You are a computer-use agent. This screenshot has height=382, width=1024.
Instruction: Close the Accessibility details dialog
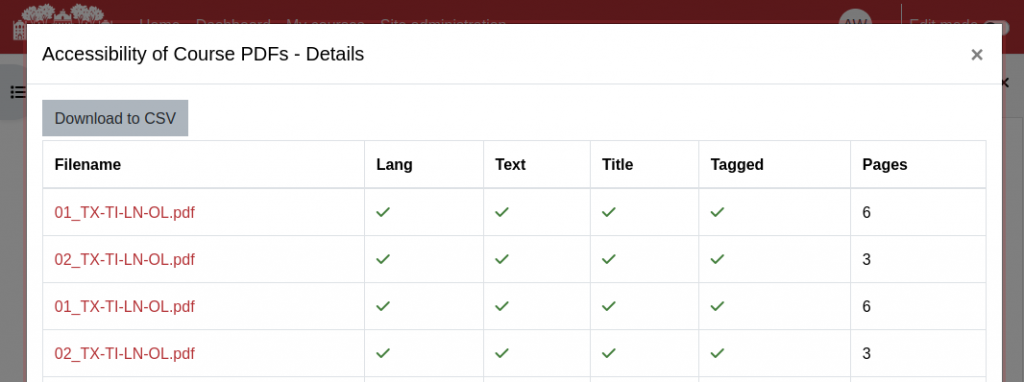pos(976,55)
